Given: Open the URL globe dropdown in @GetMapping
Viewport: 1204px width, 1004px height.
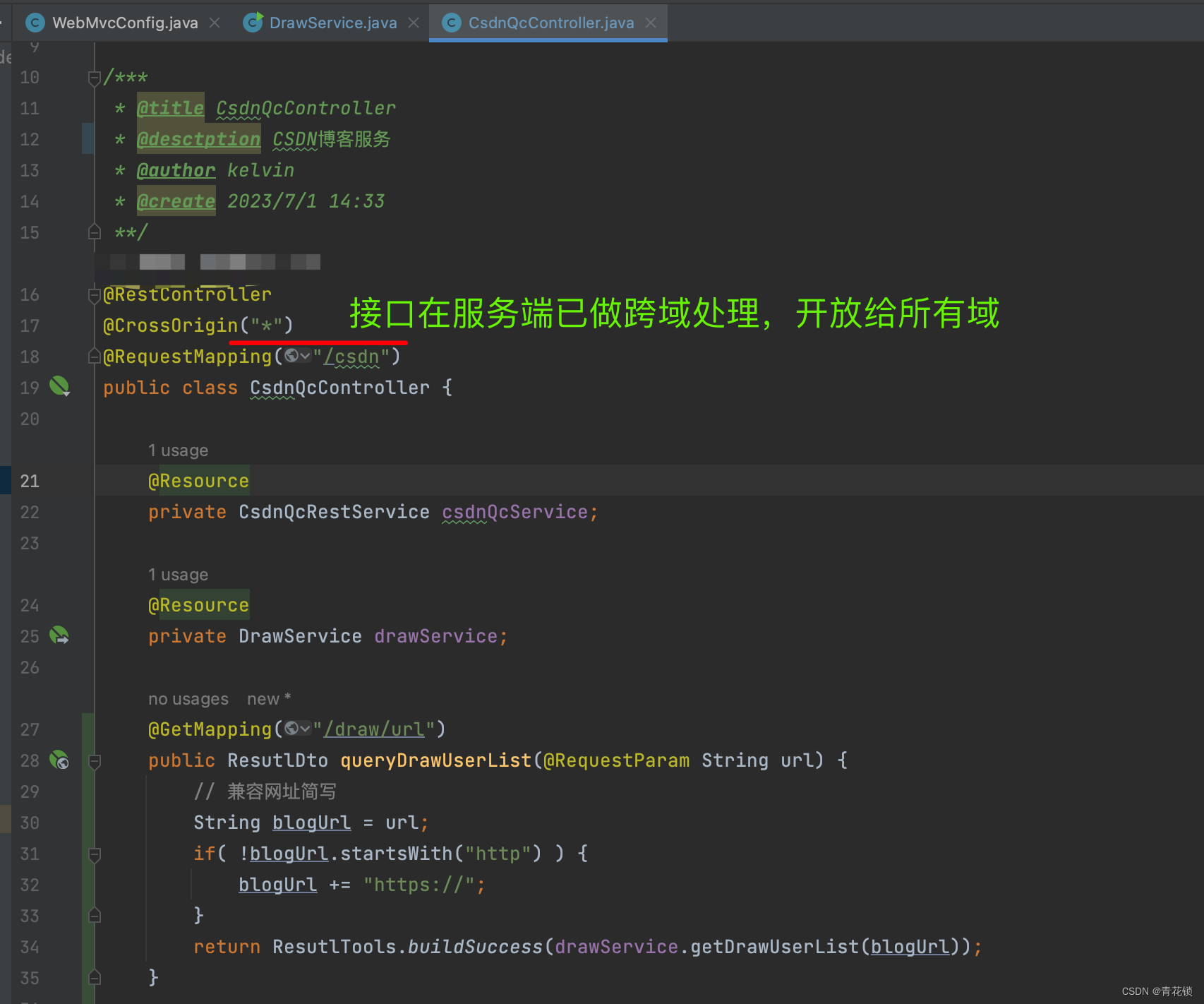Looking at the screenshot, I should tap(297, 728).
